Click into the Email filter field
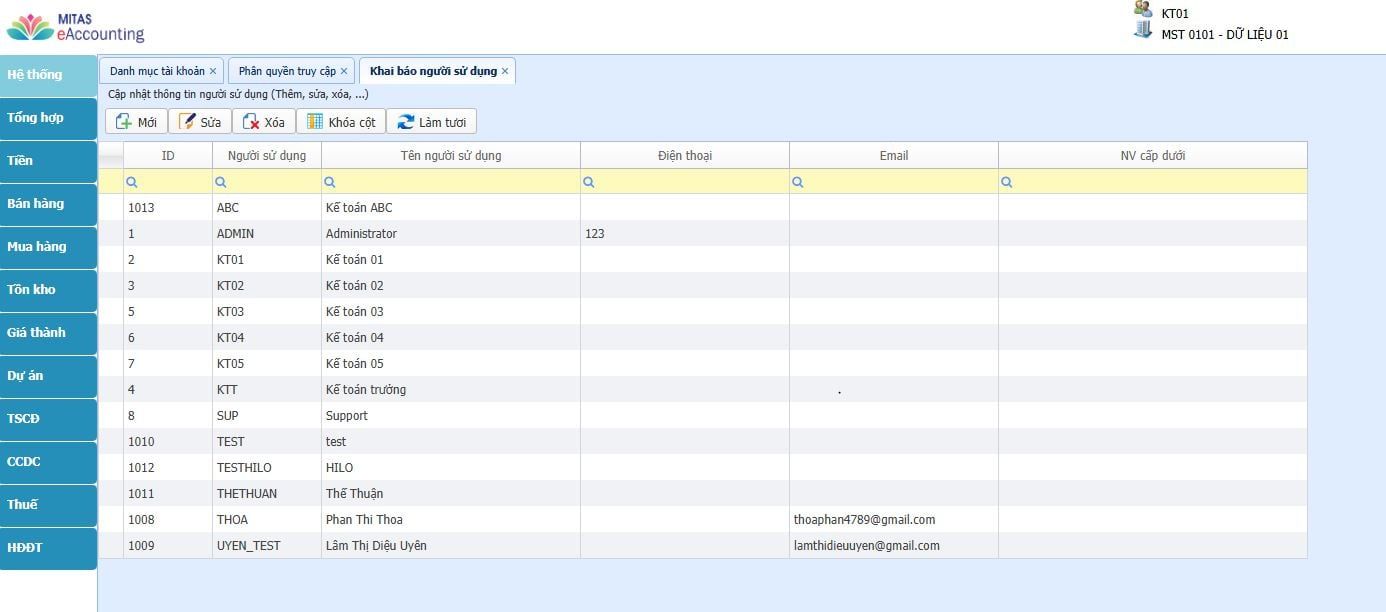1386x612 pixels. tap(894, 182)
